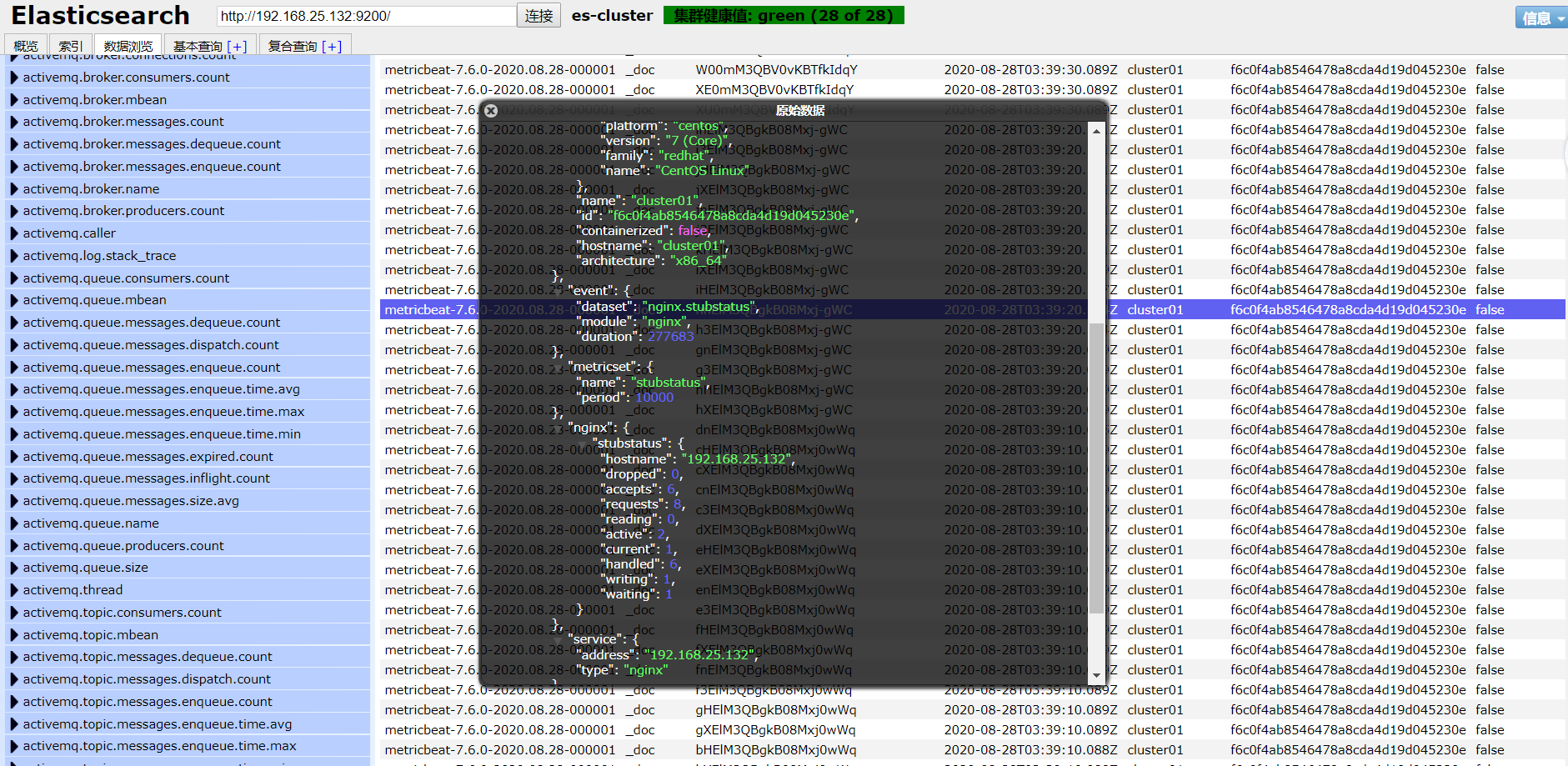
Task: Expand activemq.caller field
Action: pyautogui.click(x=14, y=233)
